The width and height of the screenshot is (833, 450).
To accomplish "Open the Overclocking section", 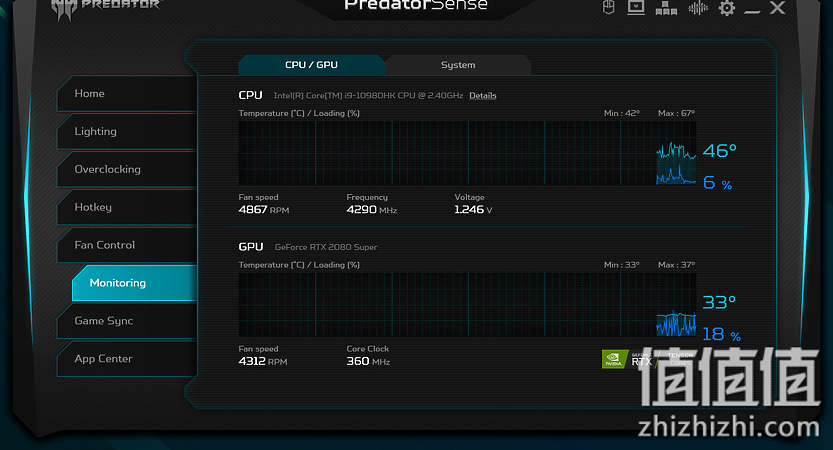I will point(127,169).
